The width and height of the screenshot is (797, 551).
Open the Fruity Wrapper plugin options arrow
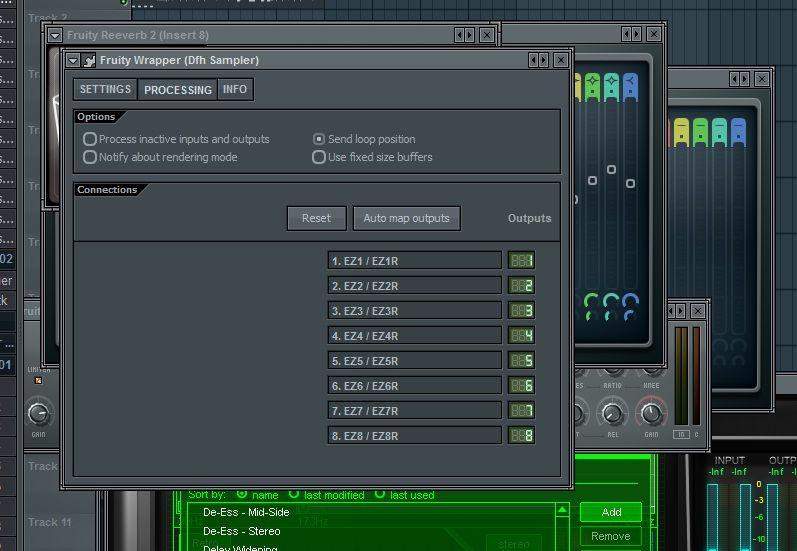click(x=73, y=60)
